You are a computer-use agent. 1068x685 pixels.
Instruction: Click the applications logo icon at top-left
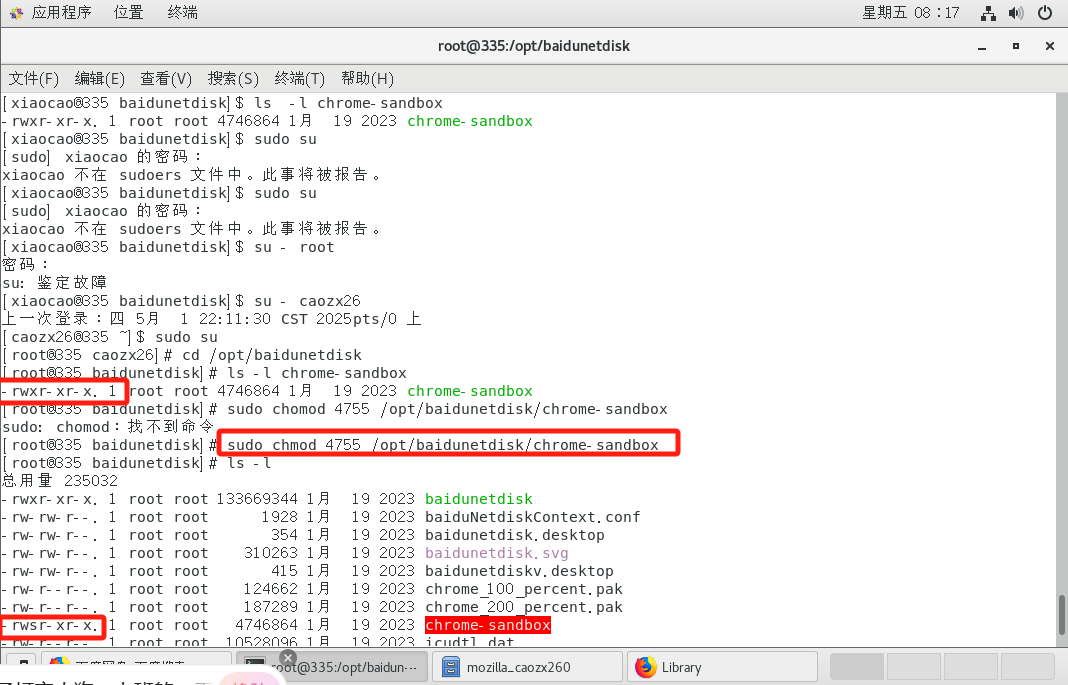coord(16,13)
